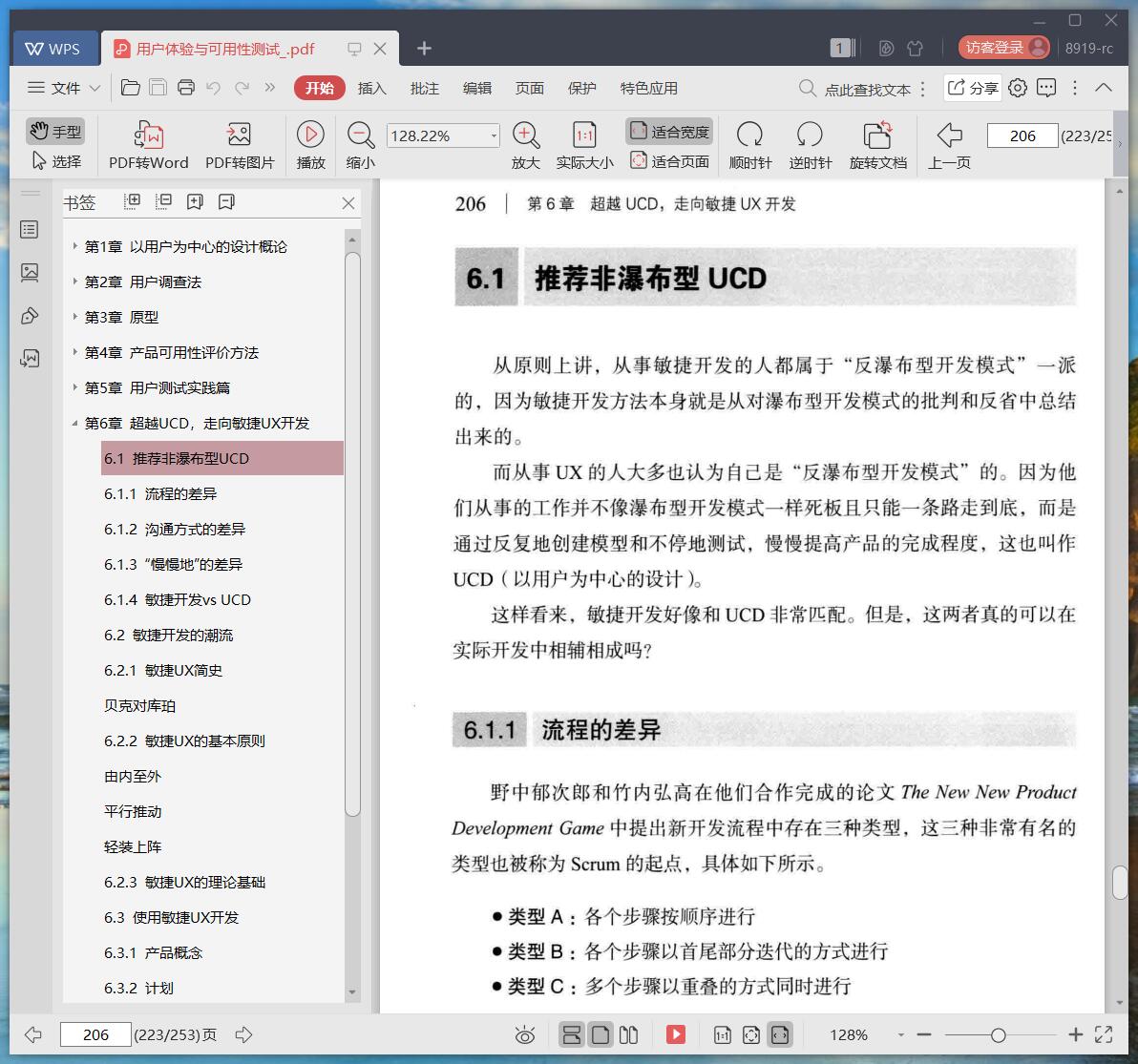
Task: Click the PDF转图片 converter icon
Action: [x=239, y=135]
